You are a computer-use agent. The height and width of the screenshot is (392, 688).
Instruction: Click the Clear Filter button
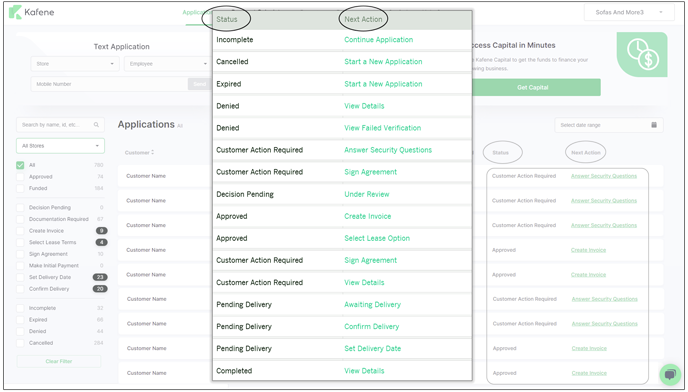tap(59, 361)
